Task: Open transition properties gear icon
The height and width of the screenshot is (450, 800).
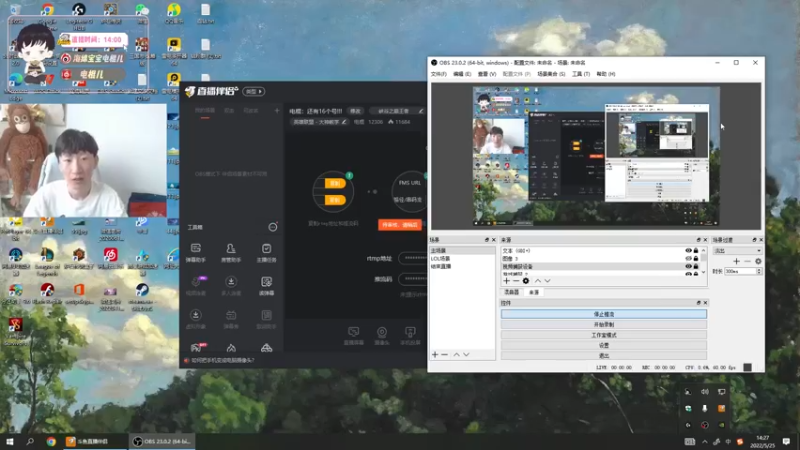Action: (x=758, y=261)
